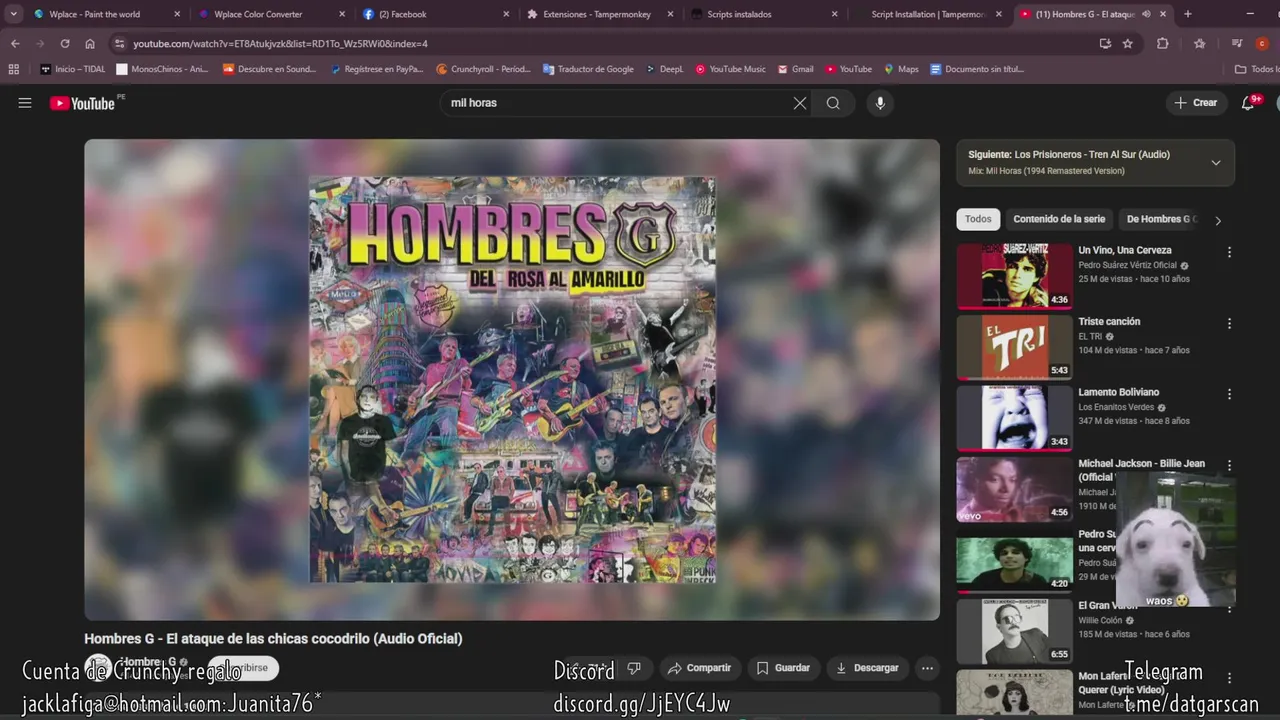
Task: Open Lamento Boliviano thumbnail
Action: point(1014,418)
